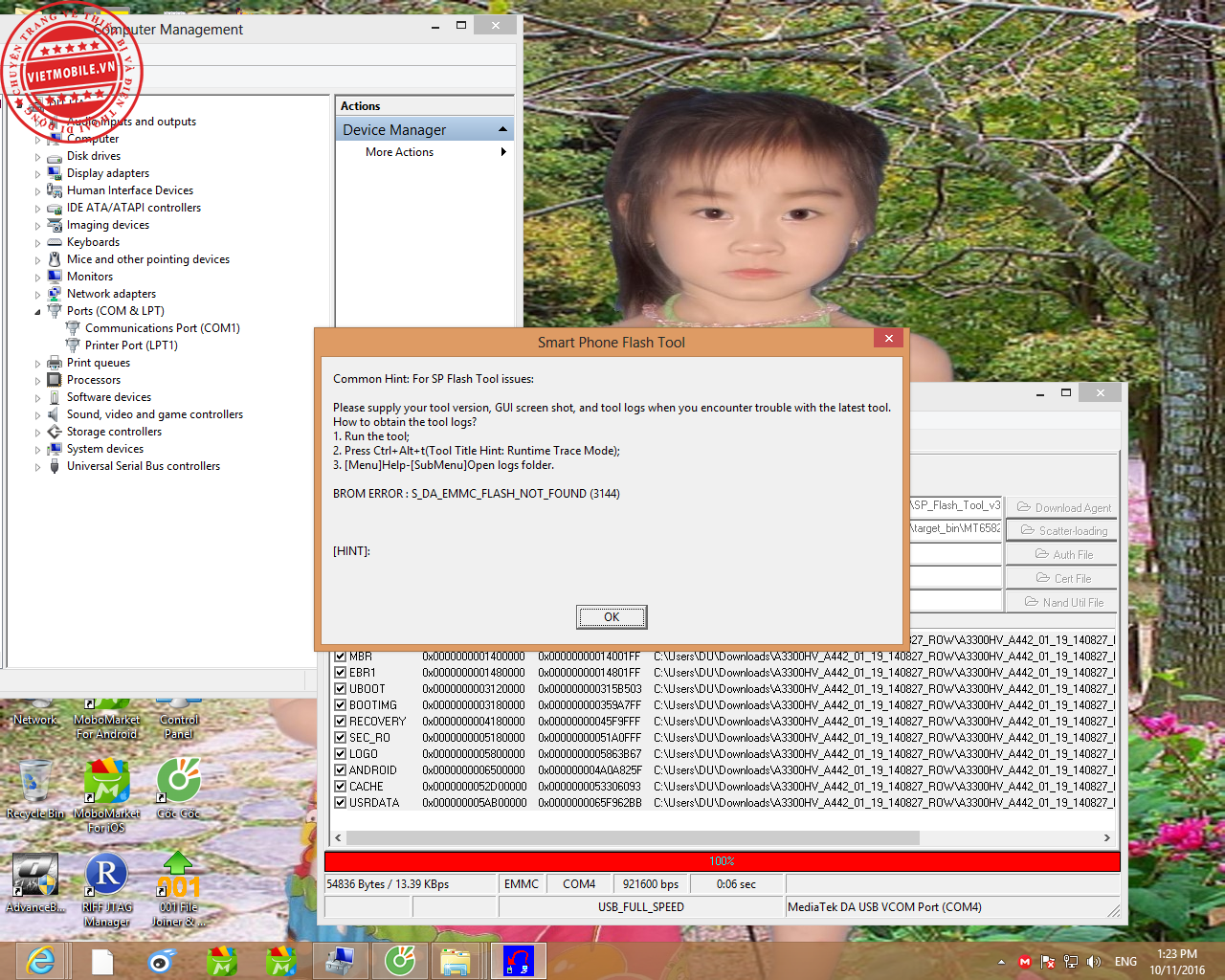The image size is (1225, 980).
Task: Click the Display adapters icon in the tree
Action: pyautogui.click(x=55, y=173)
